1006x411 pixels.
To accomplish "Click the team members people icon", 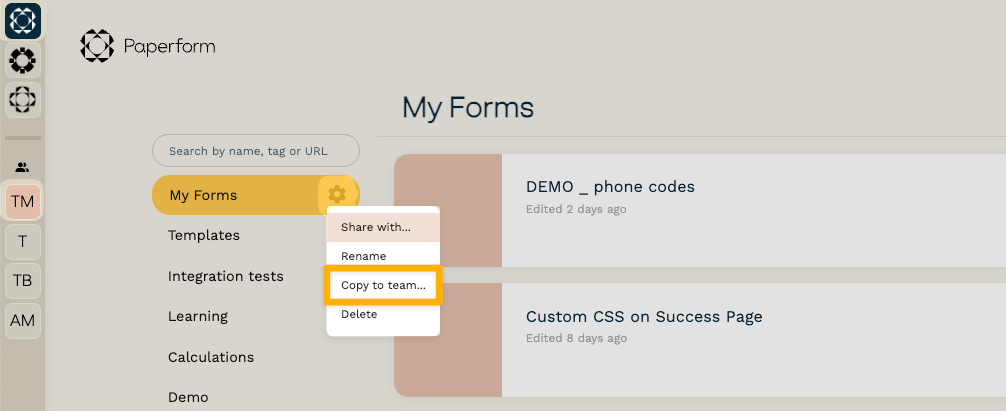I will (x=22, y=167).
